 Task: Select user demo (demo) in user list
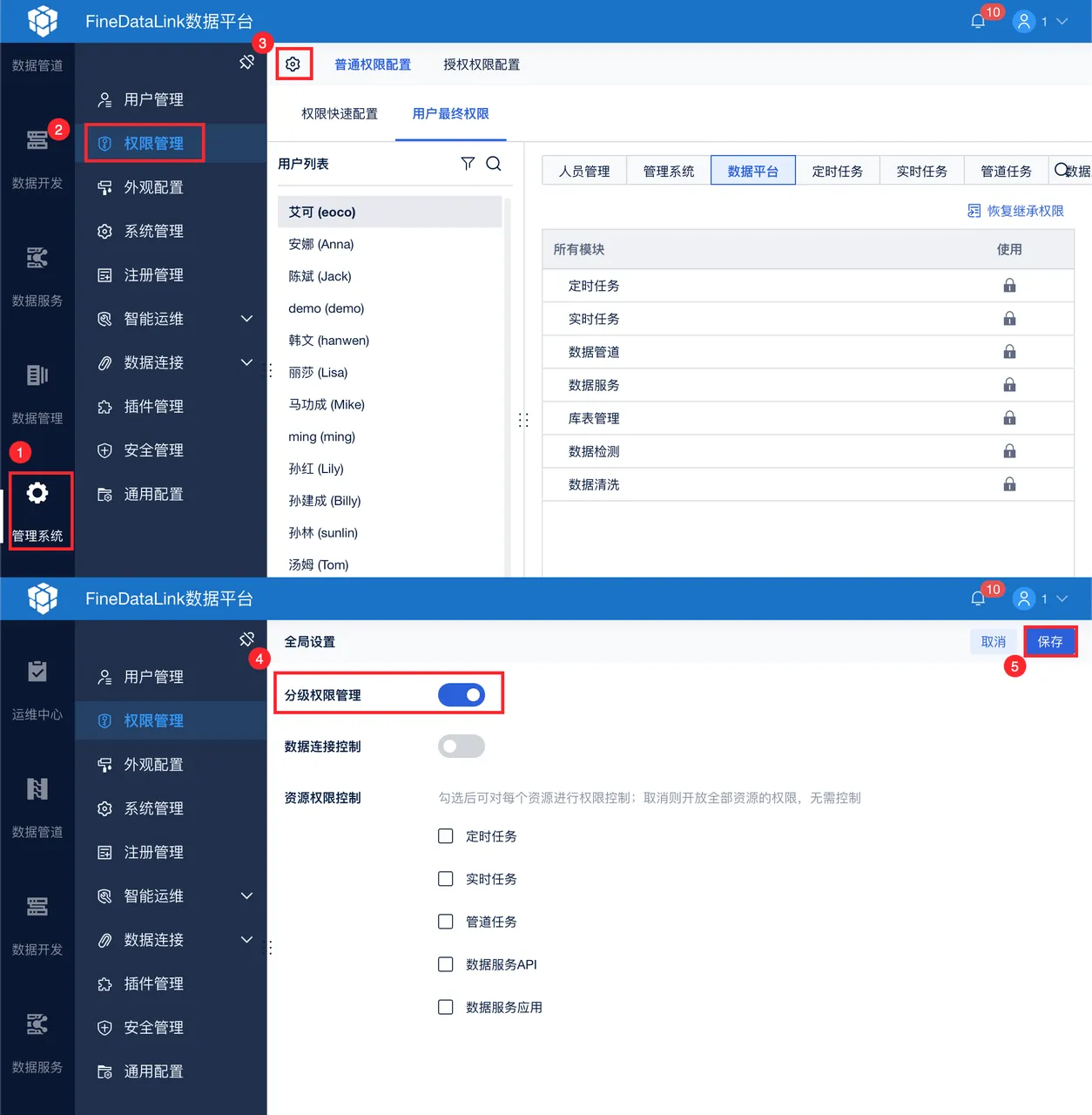tap(389, 308)
